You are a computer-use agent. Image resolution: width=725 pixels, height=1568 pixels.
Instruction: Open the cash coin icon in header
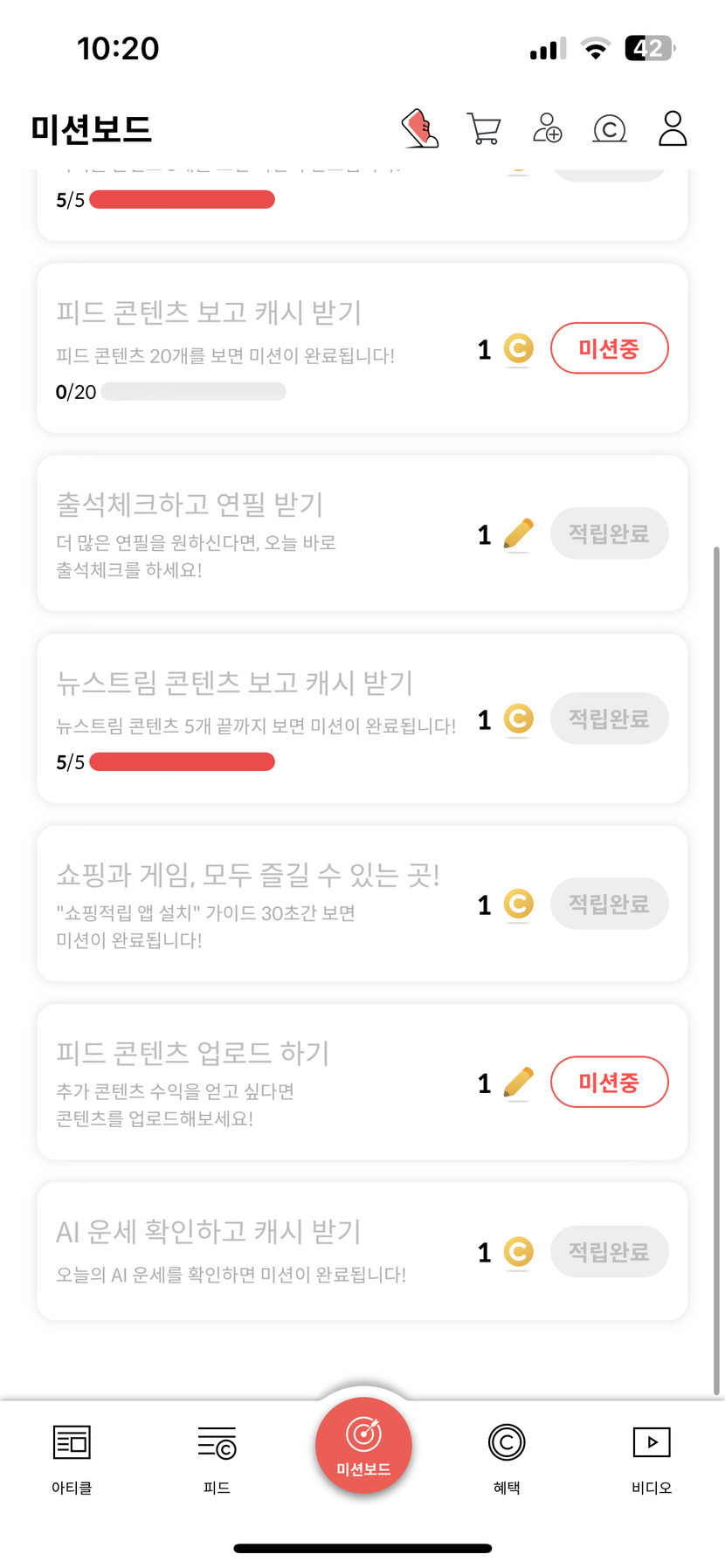pos(610,129)
